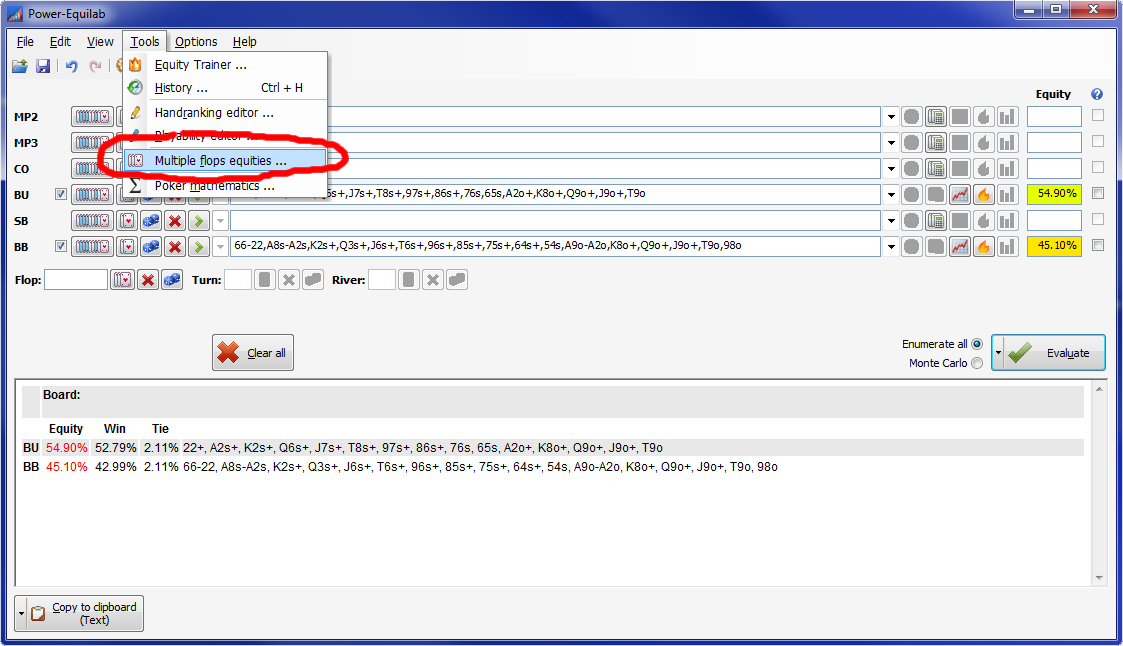Image resolution: width=1123 pixels, height=646 pixels.
Task: Tick the checkbox right of SB equity
Action: pyautogui.click(x=1098, y=219)
